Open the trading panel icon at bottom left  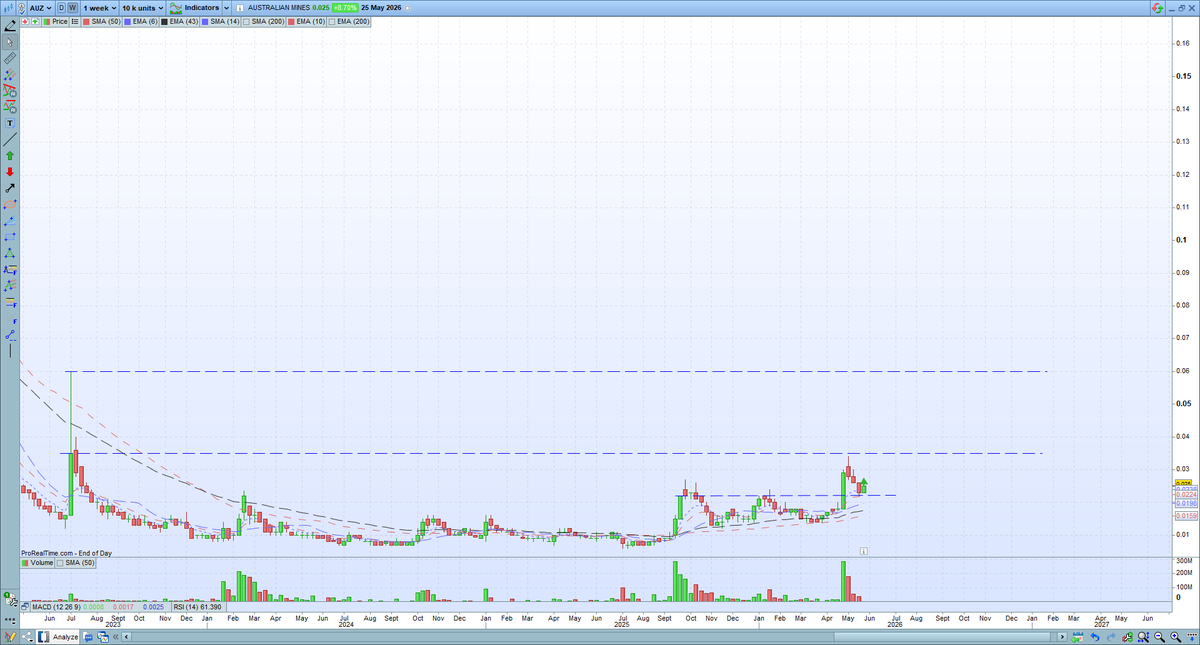9,600
